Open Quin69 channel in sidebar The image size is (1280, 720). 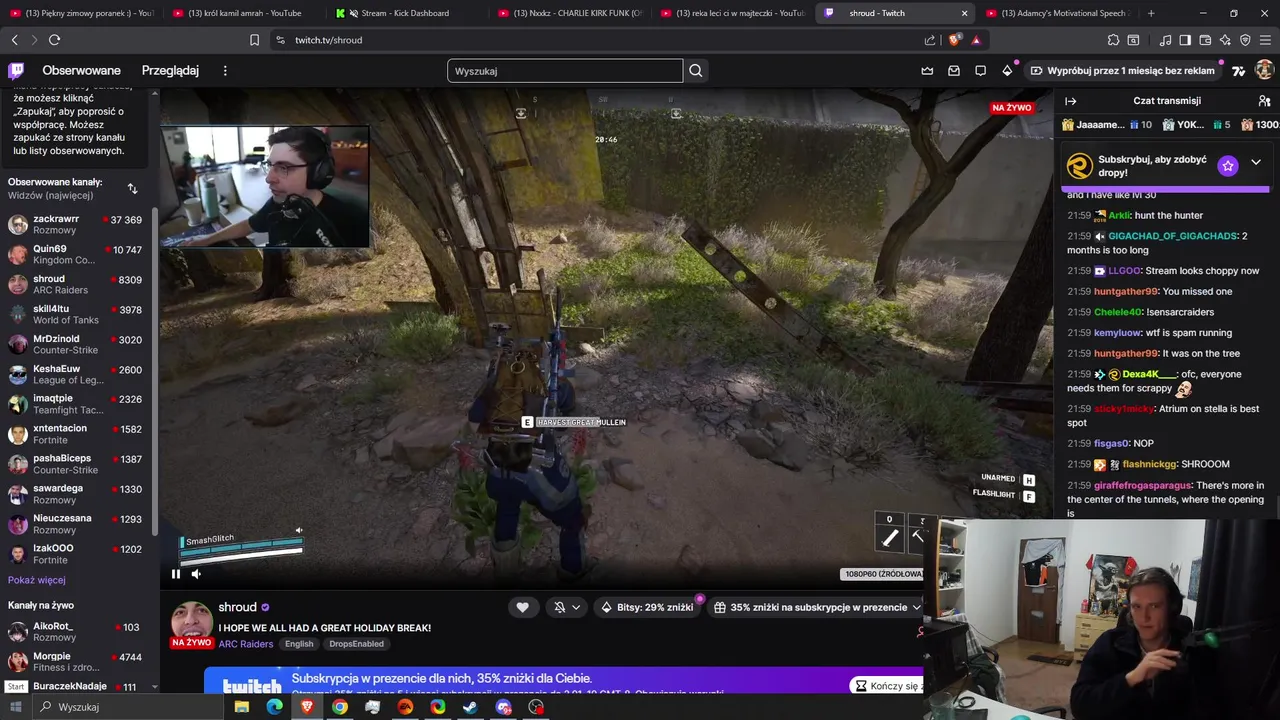click(75, 254)
